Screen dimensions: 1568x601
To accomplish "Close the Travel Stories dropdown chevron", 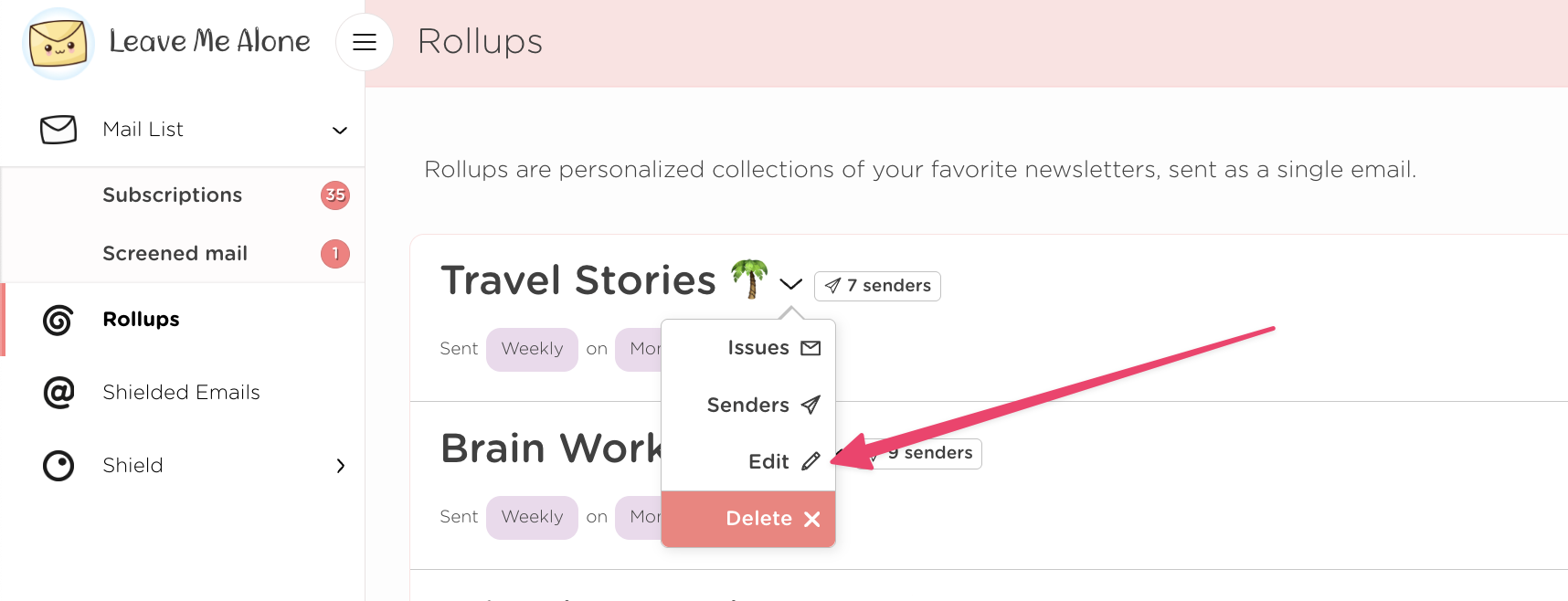I will click(x=791, y=284).
